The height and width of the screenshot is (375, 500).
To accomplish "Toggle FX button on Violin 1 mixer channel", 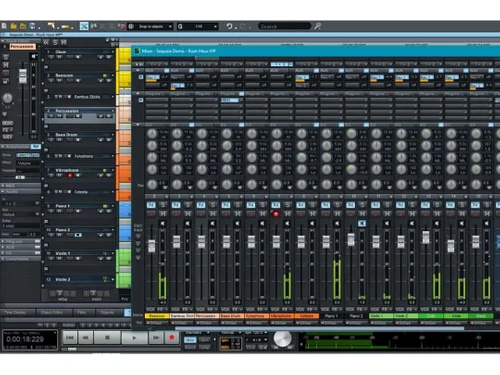I will pos(387,310).
